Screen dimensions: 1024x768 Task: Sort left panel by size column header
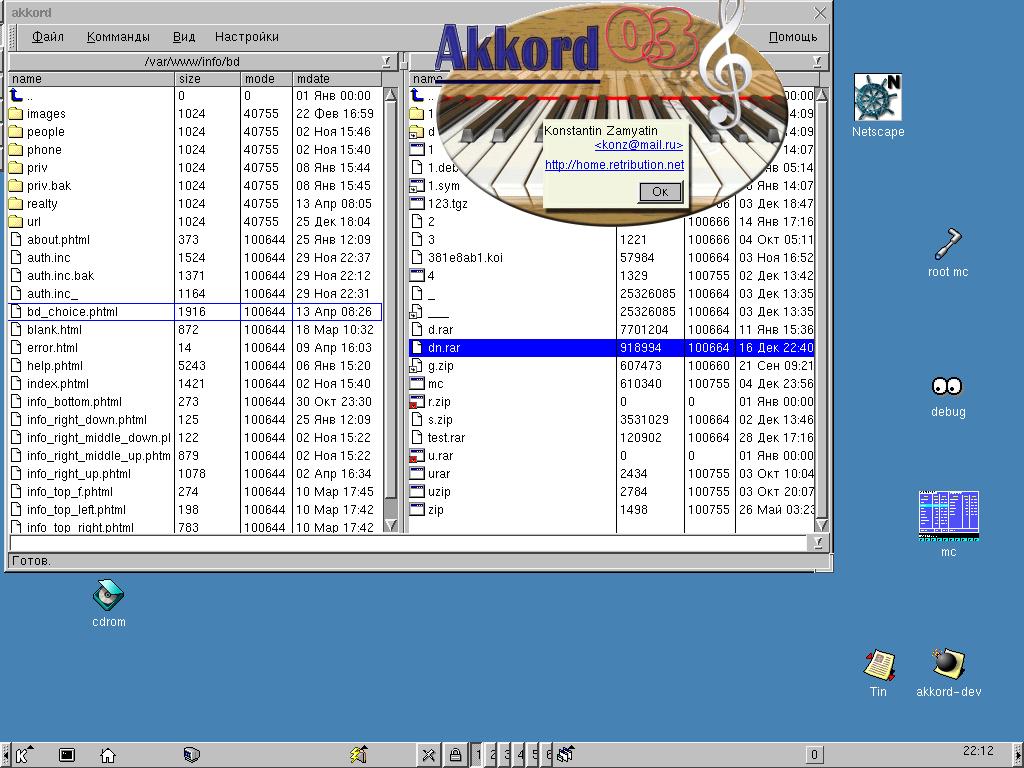[208, 78]
